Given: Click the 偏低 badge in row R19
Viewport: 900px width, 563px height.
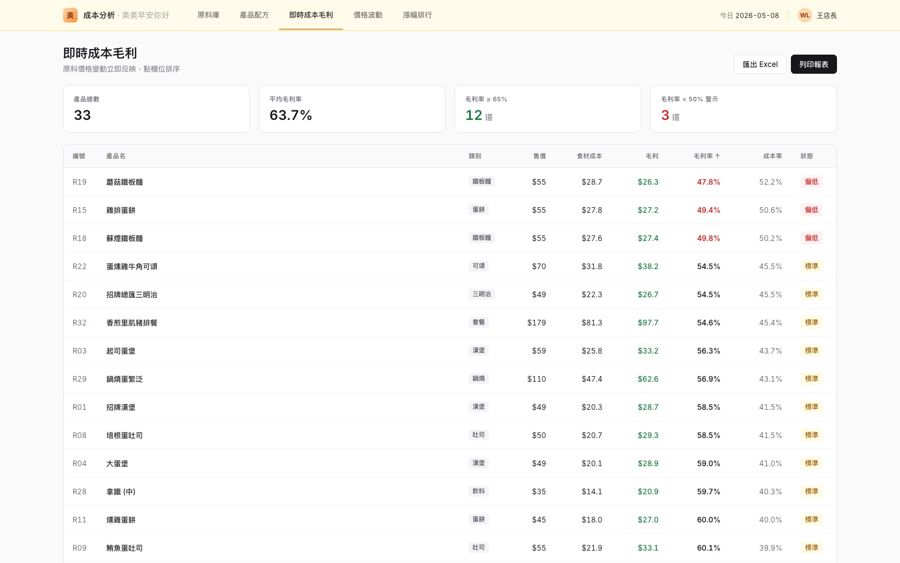Looking at the screenshot, I should 811,181.
